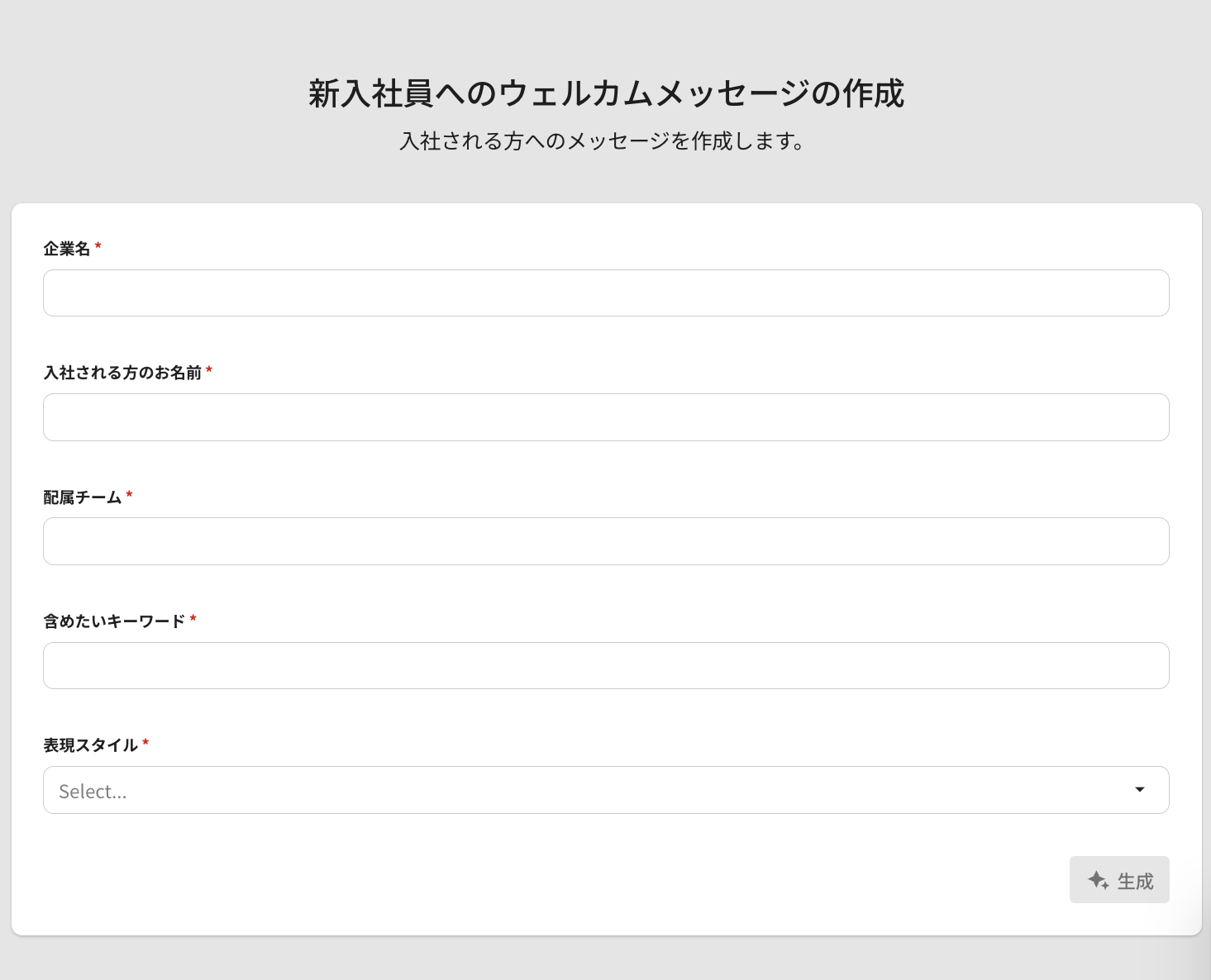Click the dropdown arrow caret for 表現スタイル
This screenshot has height=980, width=1211.
click(x=1139, y=790)
